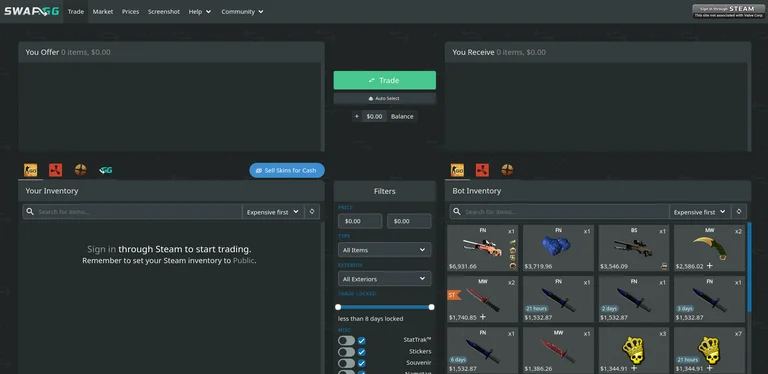This screenshot has height=374, width=768.
Task: Click the search magnifier in Bot Inventory
Action: click(x=457, y=211)
